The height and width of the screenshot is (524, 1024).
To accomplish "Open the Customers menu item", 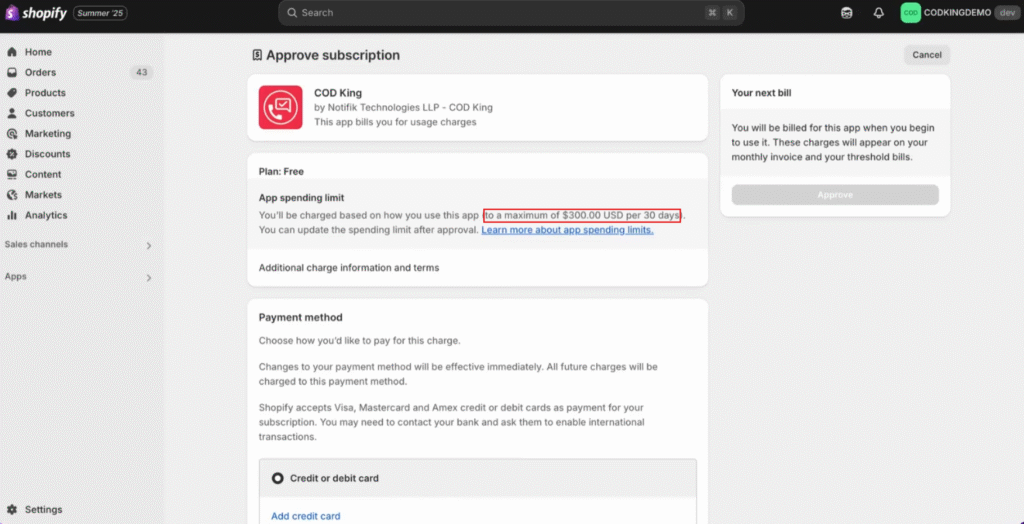I will 49,113.
